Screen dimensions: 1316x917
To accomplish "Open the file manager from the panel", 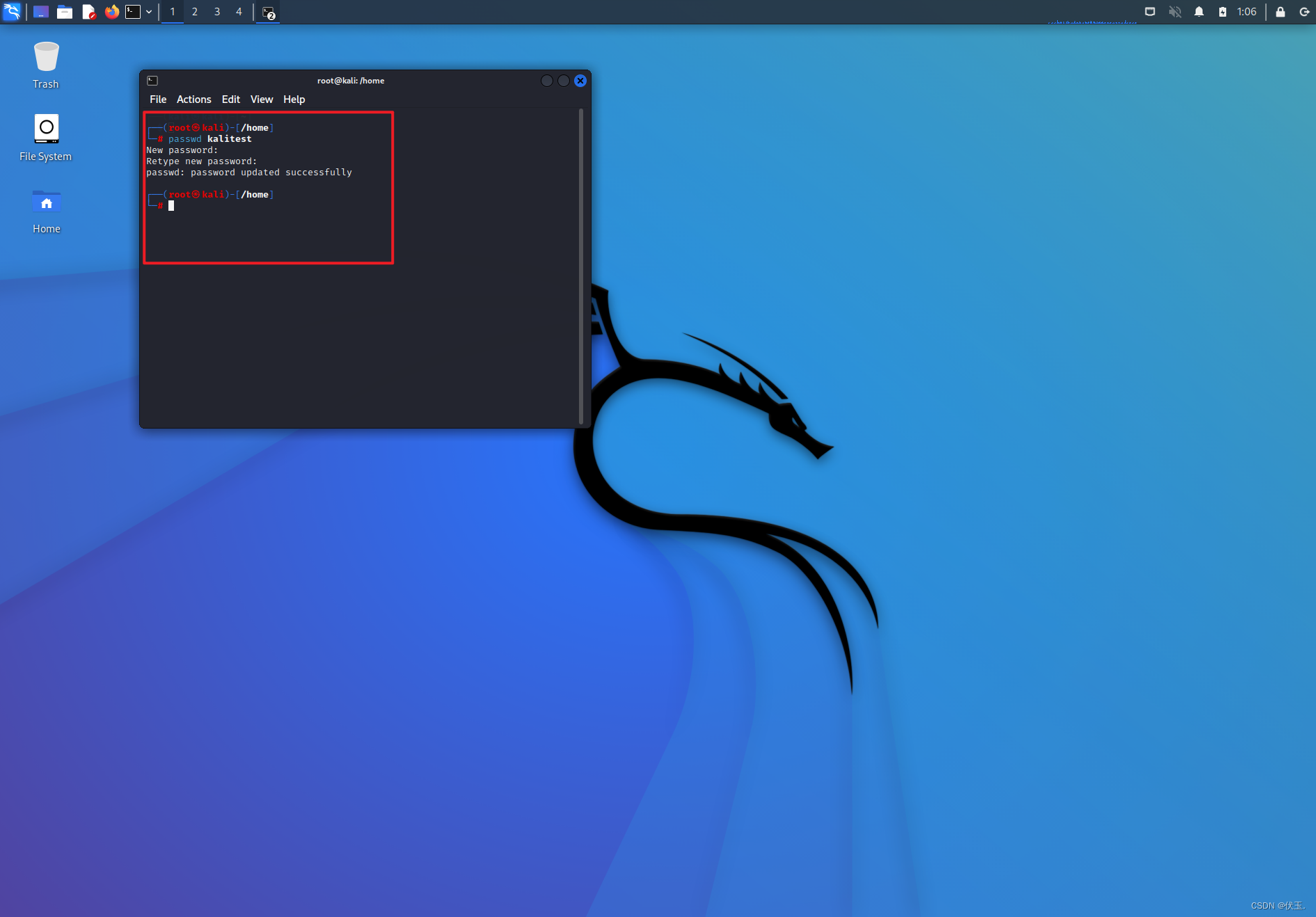I will coord(65,12).
